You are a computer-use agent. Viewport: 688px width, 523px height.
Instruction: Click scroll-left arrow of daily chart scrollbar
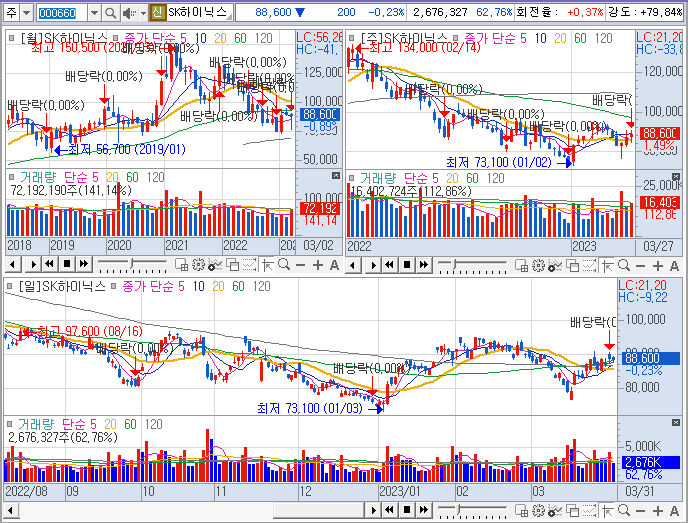pyautogui.click(x=12, y=510)
